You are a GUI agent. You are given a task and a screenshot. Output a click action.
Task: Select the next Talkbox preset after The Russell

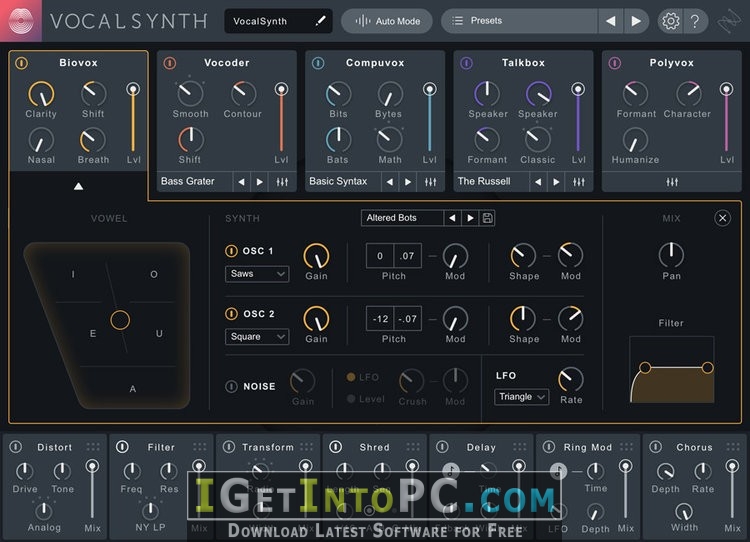point(556,182)
